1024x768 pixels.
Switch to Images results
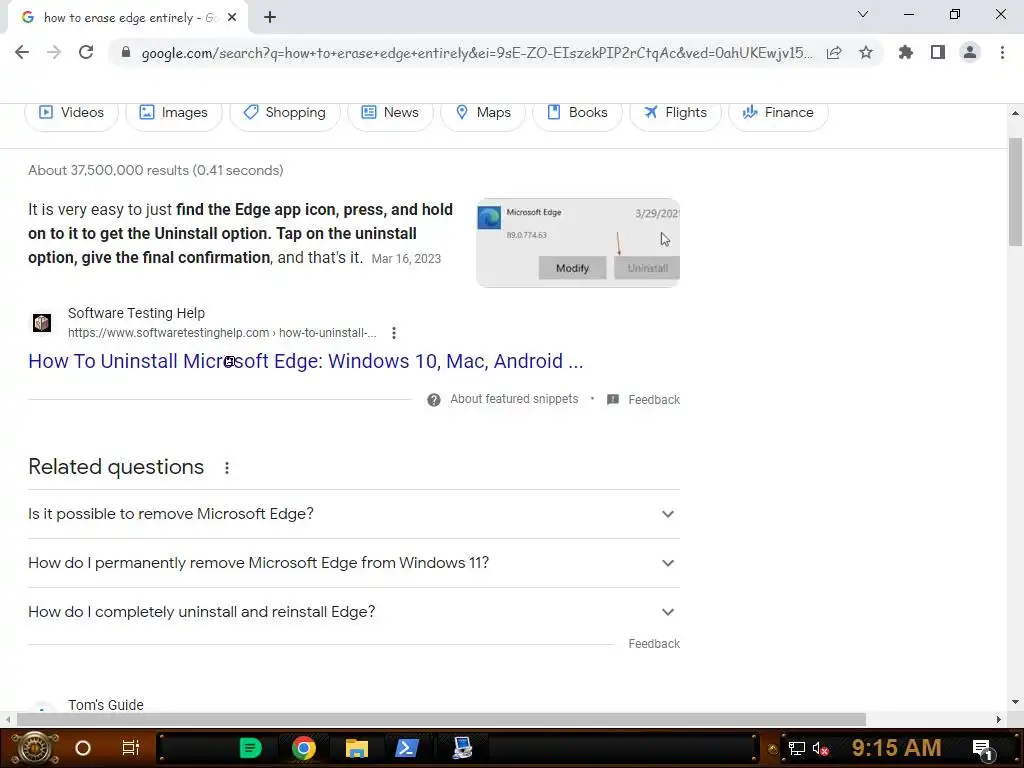174,112
